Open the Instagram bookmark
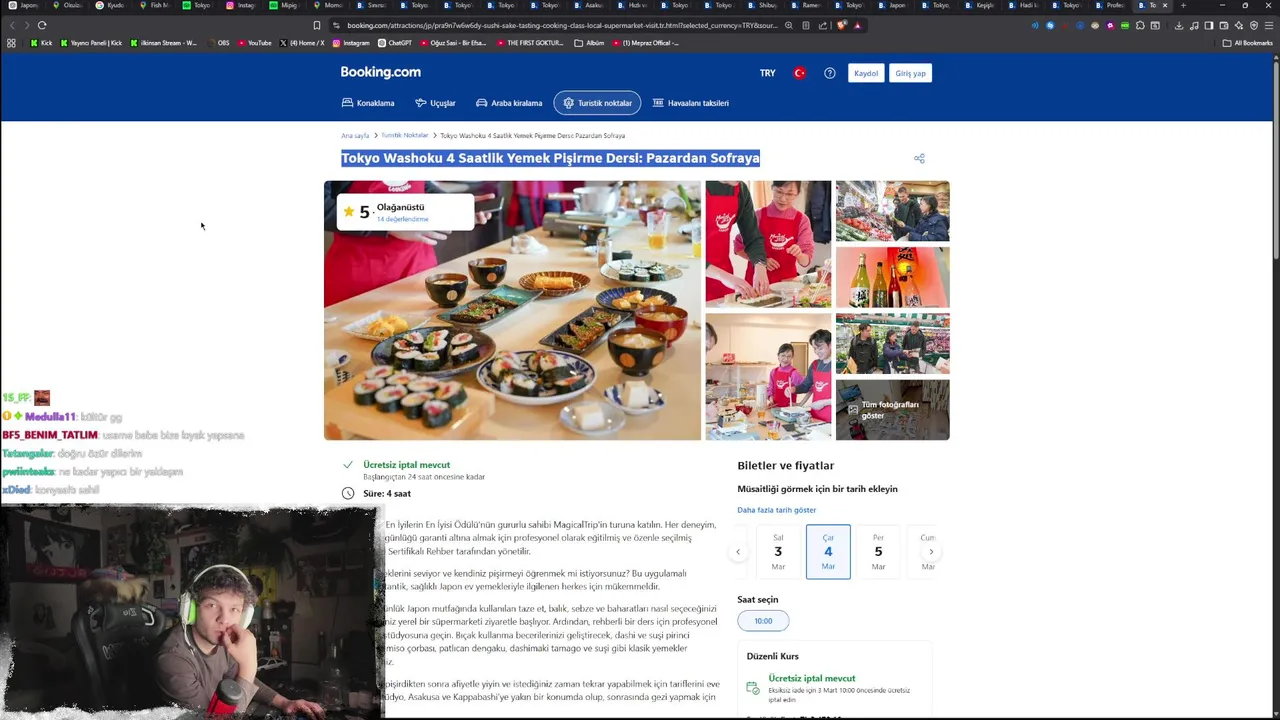The image size is (1280, 720). pyautogui.click(x=351, y=43)
